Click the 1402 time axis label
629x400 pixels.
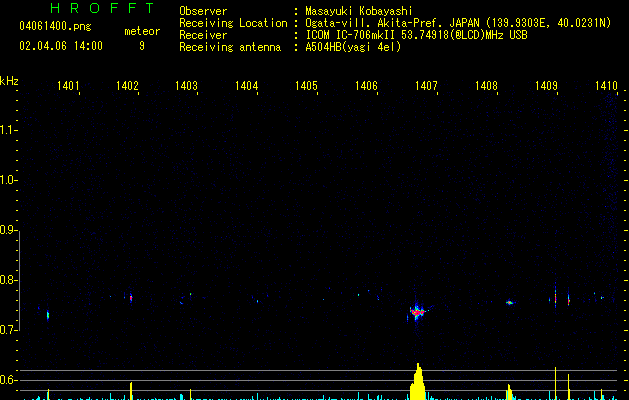(127, 85)
